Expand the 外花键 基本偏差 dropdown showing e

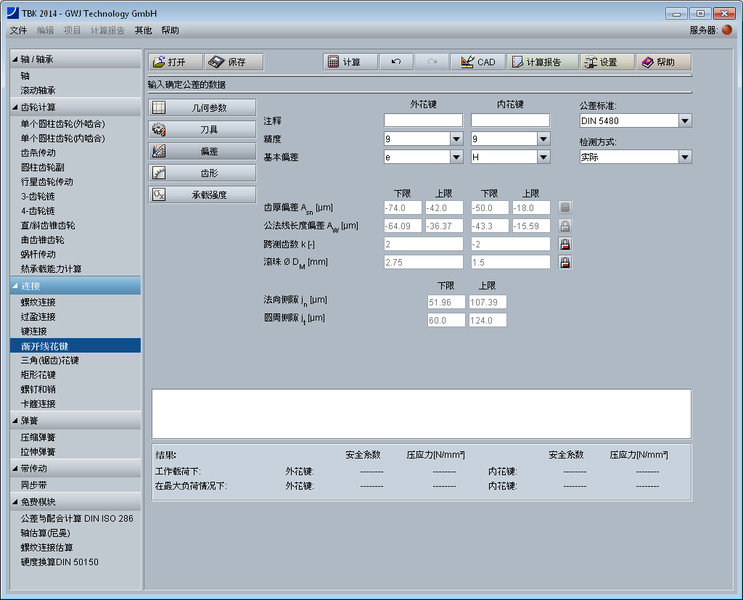(x=456, y=157)
